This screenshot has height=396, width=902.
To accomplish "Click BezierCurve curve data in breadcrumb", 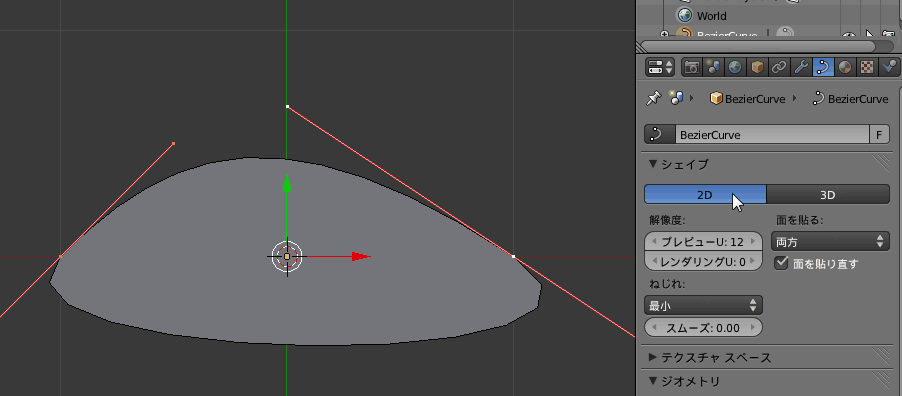I will [x=850, y=99].
